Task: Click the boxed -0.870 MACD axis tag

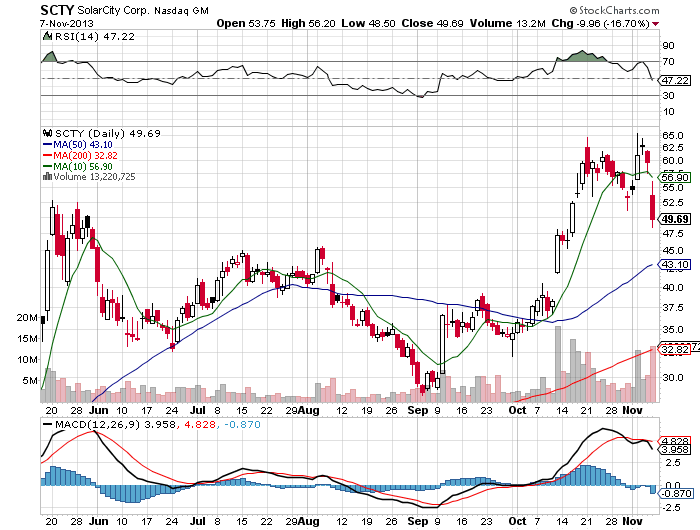Action: [675, 493]
